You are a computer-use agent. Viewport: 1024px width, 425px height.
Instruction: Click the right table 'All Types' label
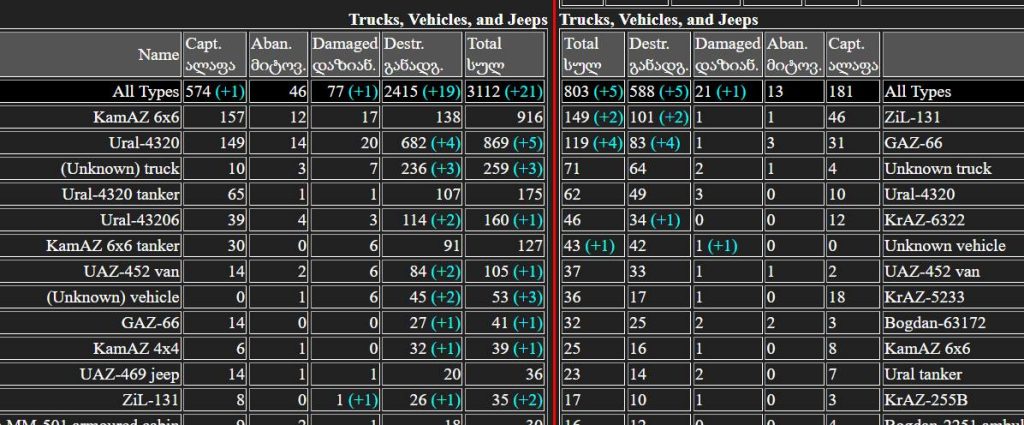pyautogui.click(x=918, y=91)
